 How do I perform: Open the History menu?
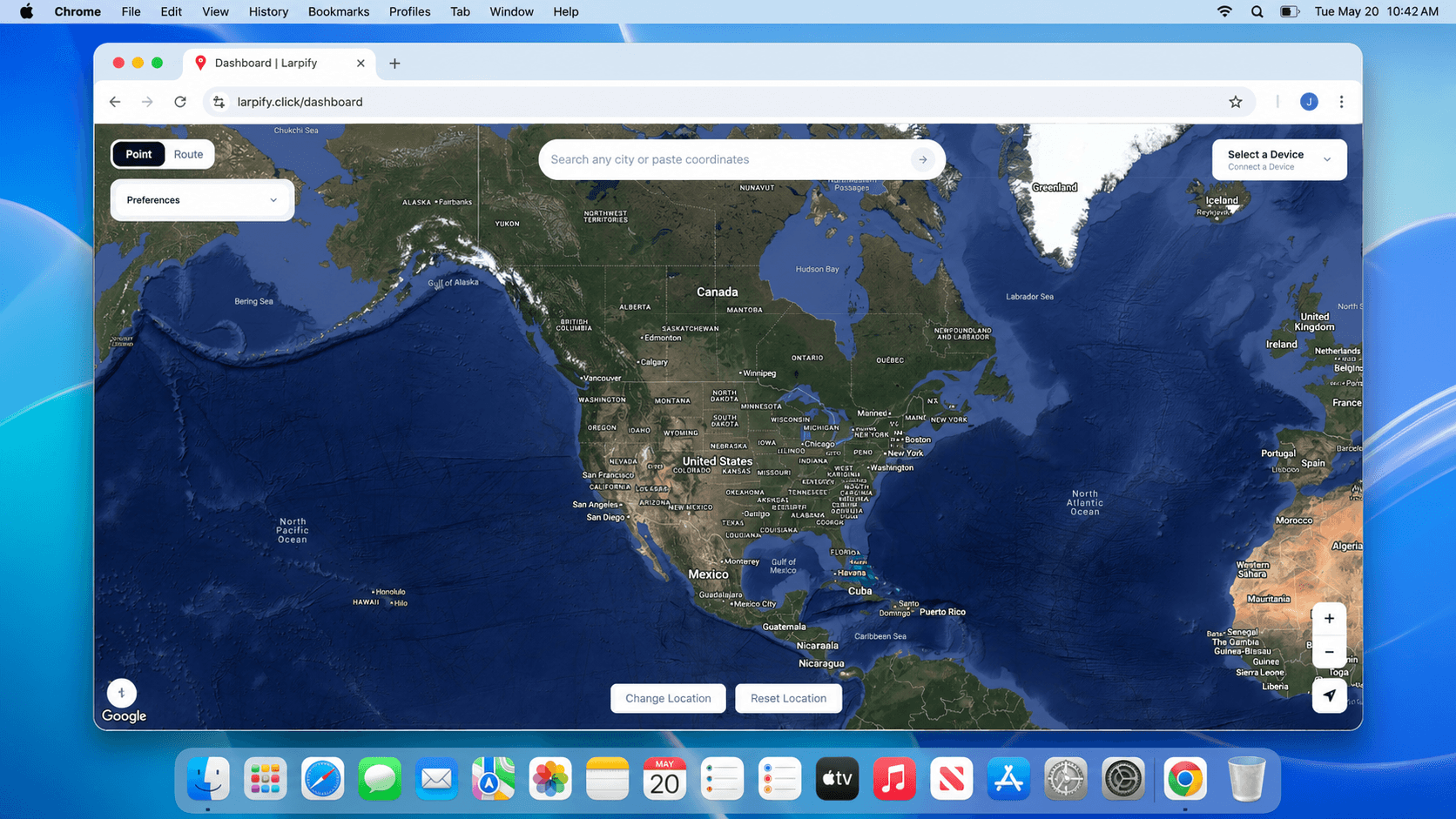pos(268,11)
